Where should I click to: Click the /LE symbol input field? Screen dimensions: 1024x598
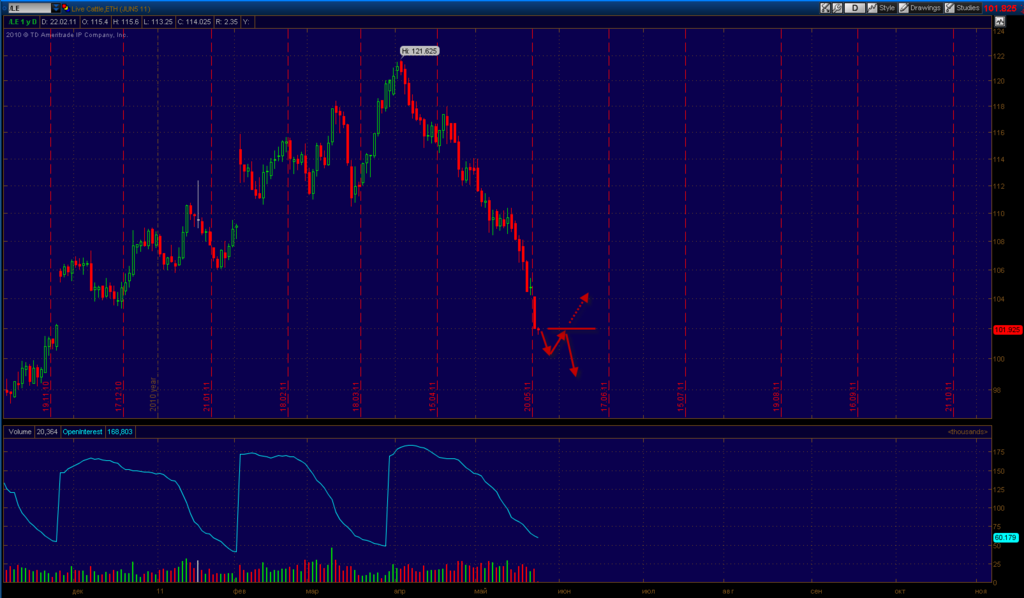(x=29, y=8)
